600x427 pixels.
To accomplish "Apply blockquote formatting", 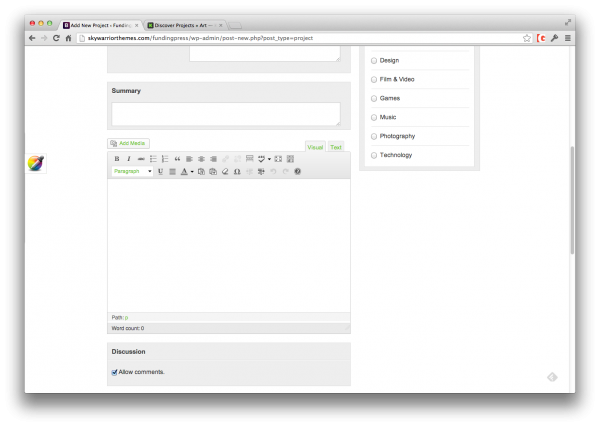I will [x=177, y=159].
